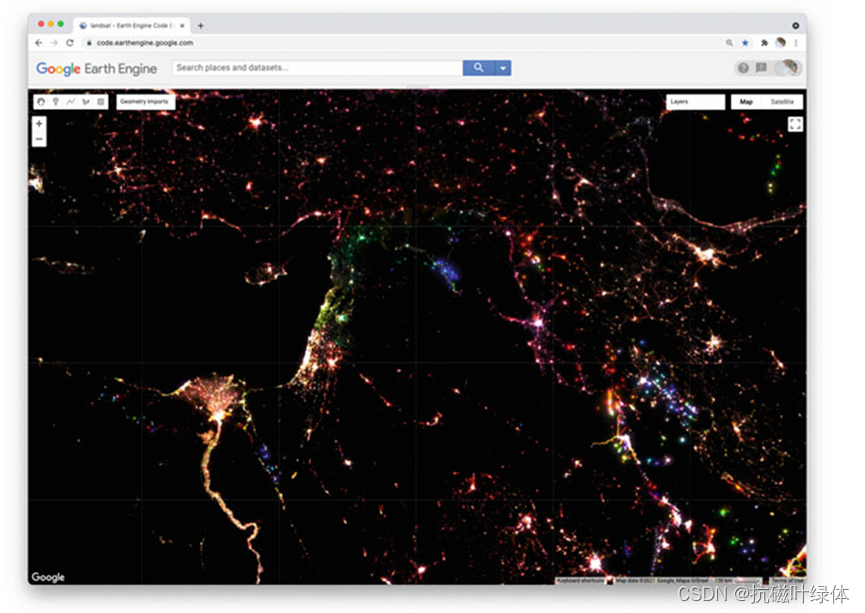Go forward in browser history
Viewport: 865px width, 613px height.
click(54, 42)
